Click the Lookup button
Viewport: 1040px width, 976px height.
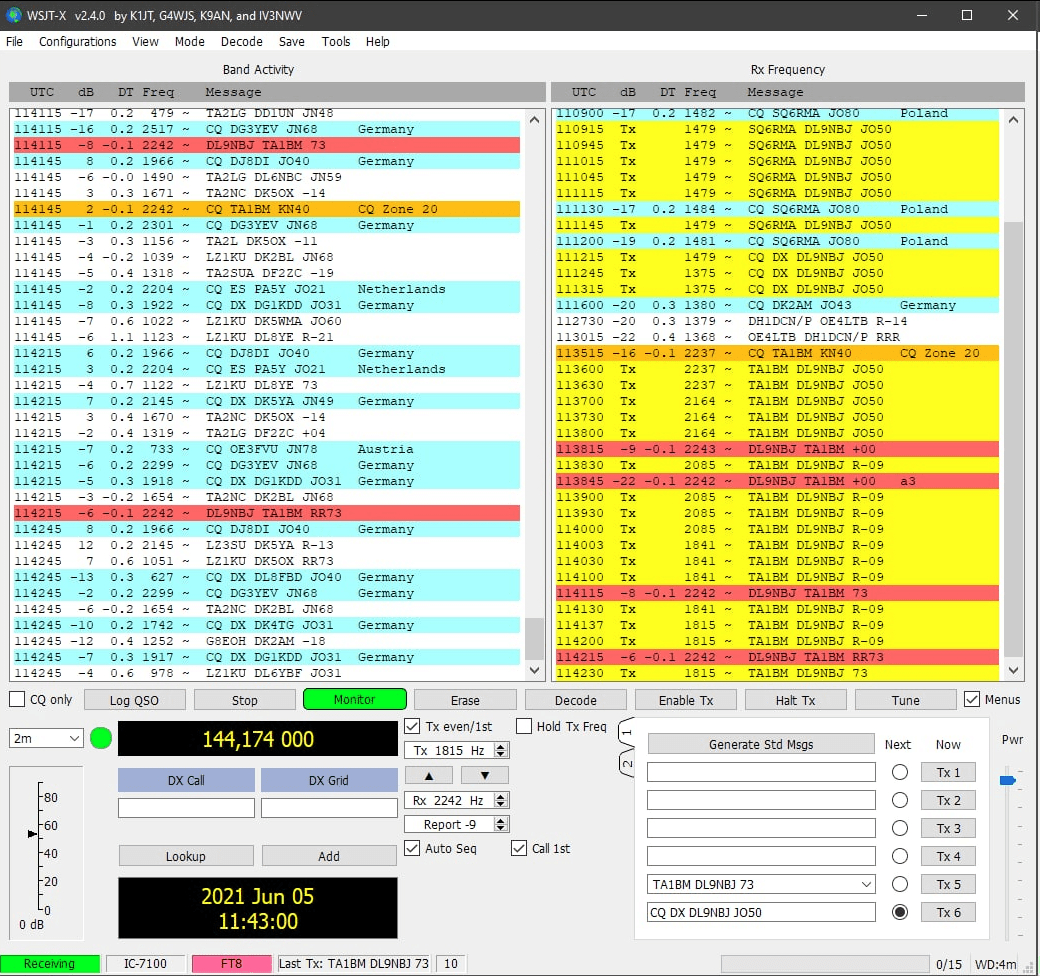[186, 856]
